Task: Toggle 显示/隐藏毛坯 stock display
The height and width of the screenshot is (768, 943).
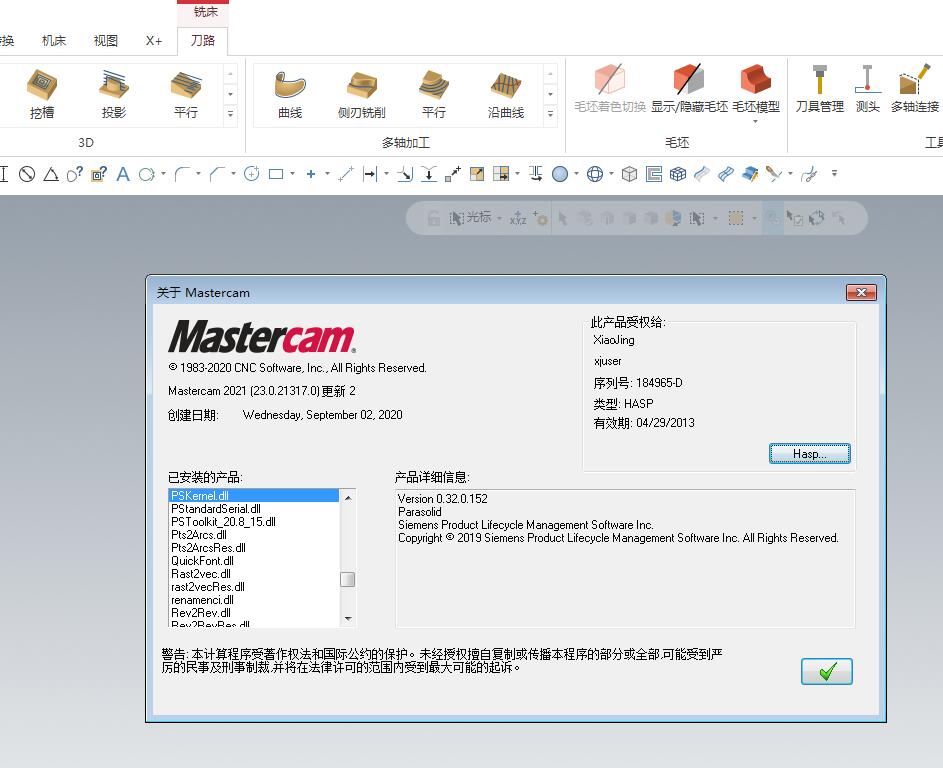Action: pyautogui.click(x=689, y=88)
